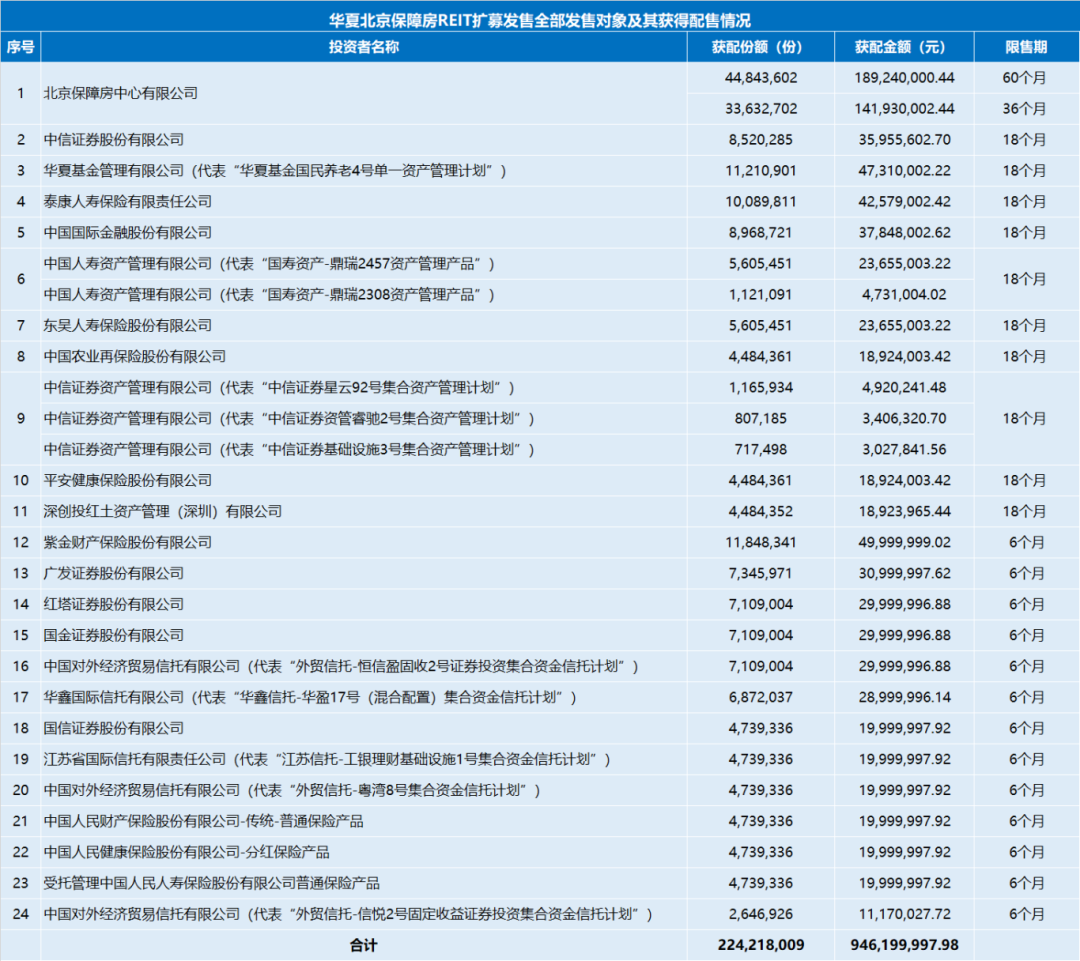The height and width of the screenshot is (961, 1080).
Task: Click share value 44,843,602
Action: pyautogui.click(x=760, y=78)
